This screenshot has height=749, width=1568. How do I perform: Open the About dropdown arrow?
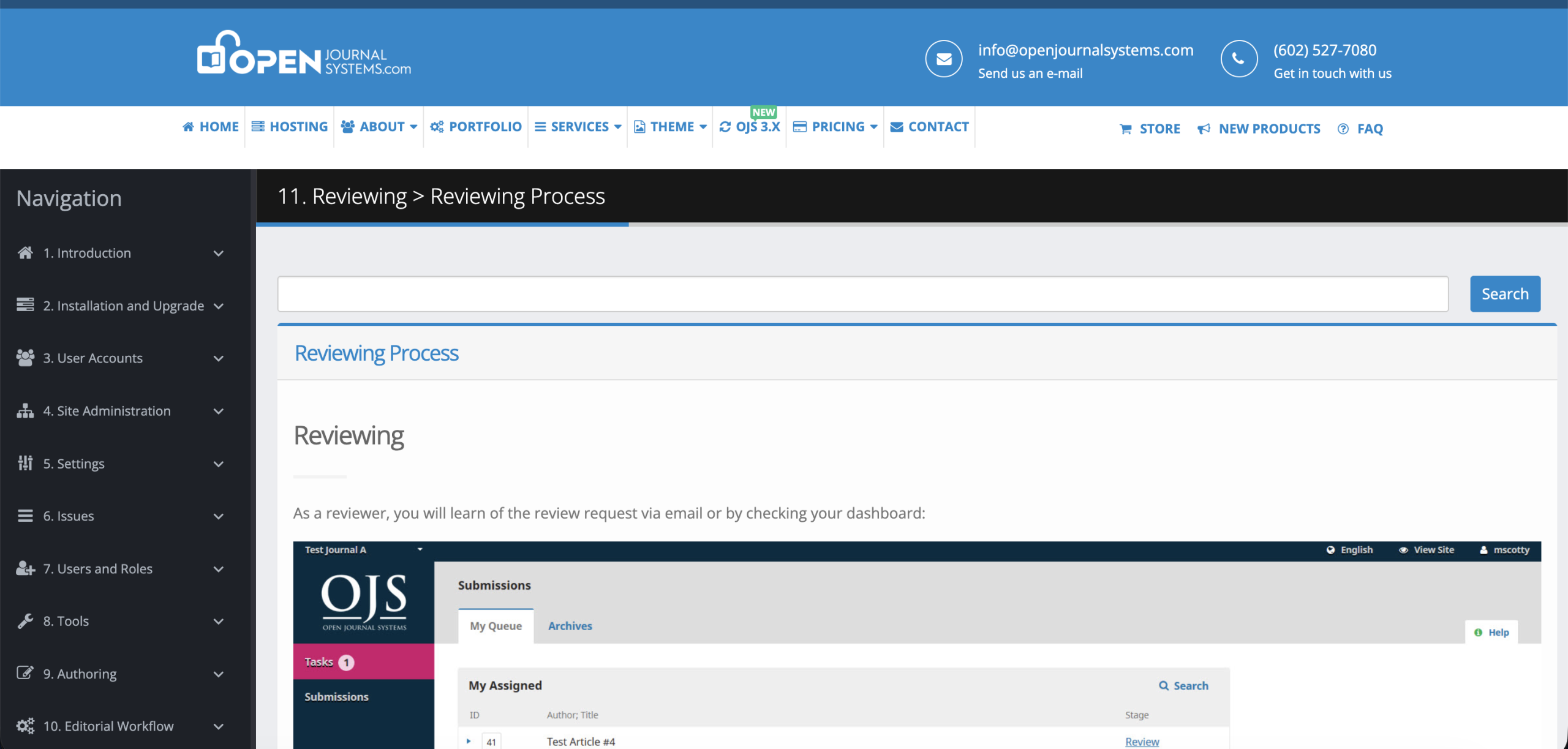point(413,127)
